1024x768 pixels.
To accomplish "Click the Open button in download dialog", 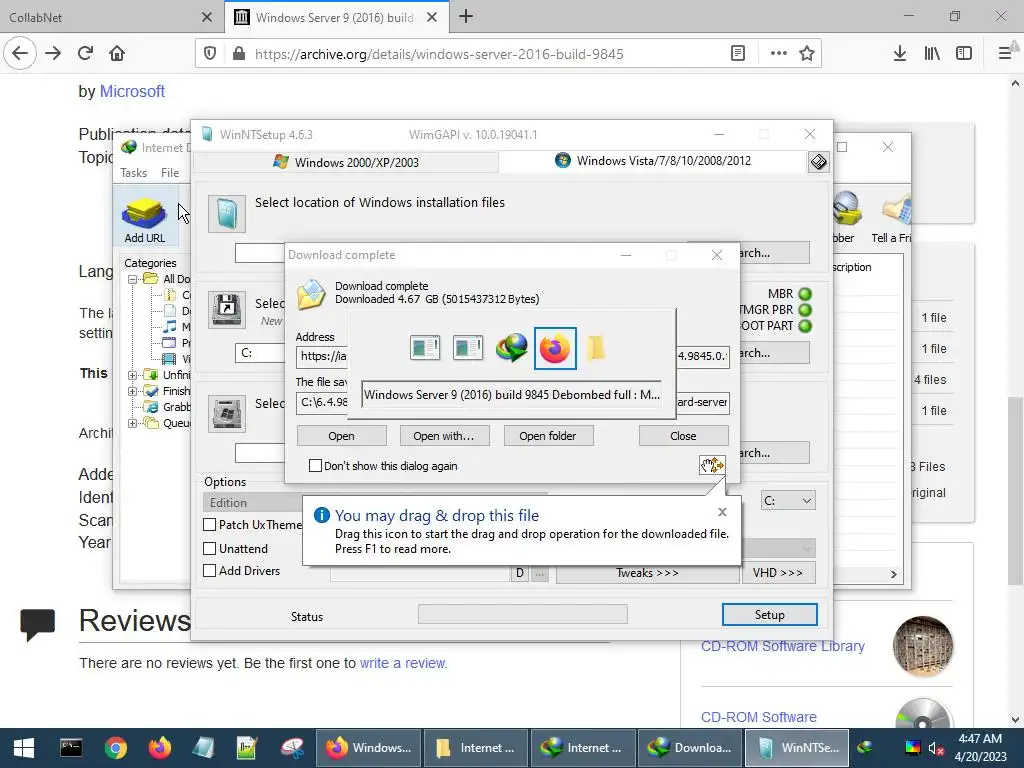I will click(342, 436).
